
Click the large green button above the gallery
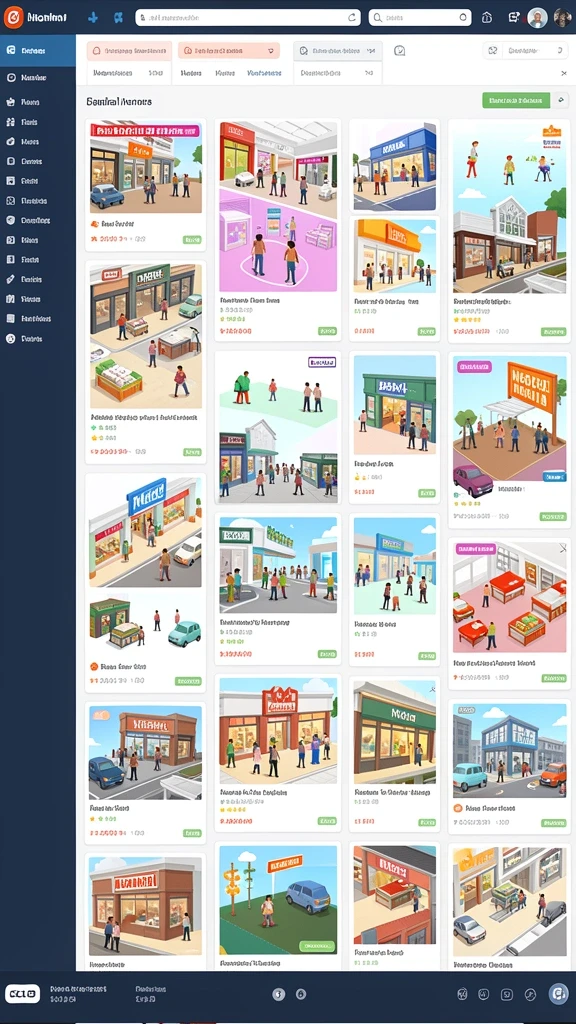coord(516,100)
